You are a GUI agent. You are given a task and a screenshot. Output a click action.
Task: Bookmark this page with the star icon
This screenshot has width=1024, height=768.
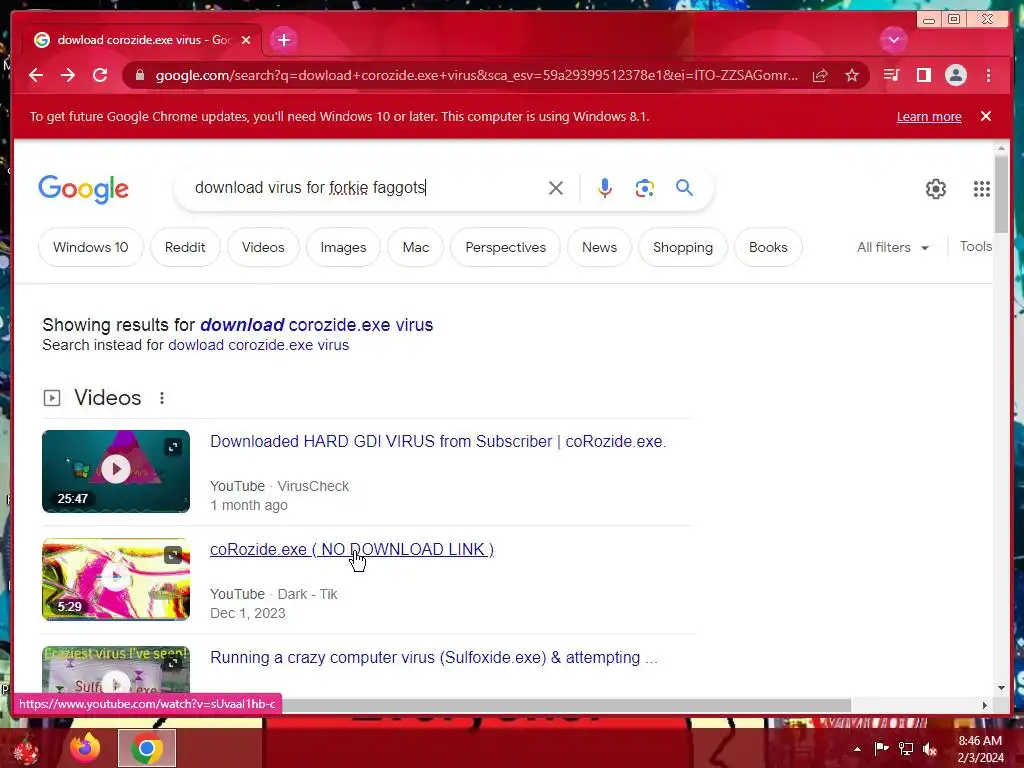point(852,76)
